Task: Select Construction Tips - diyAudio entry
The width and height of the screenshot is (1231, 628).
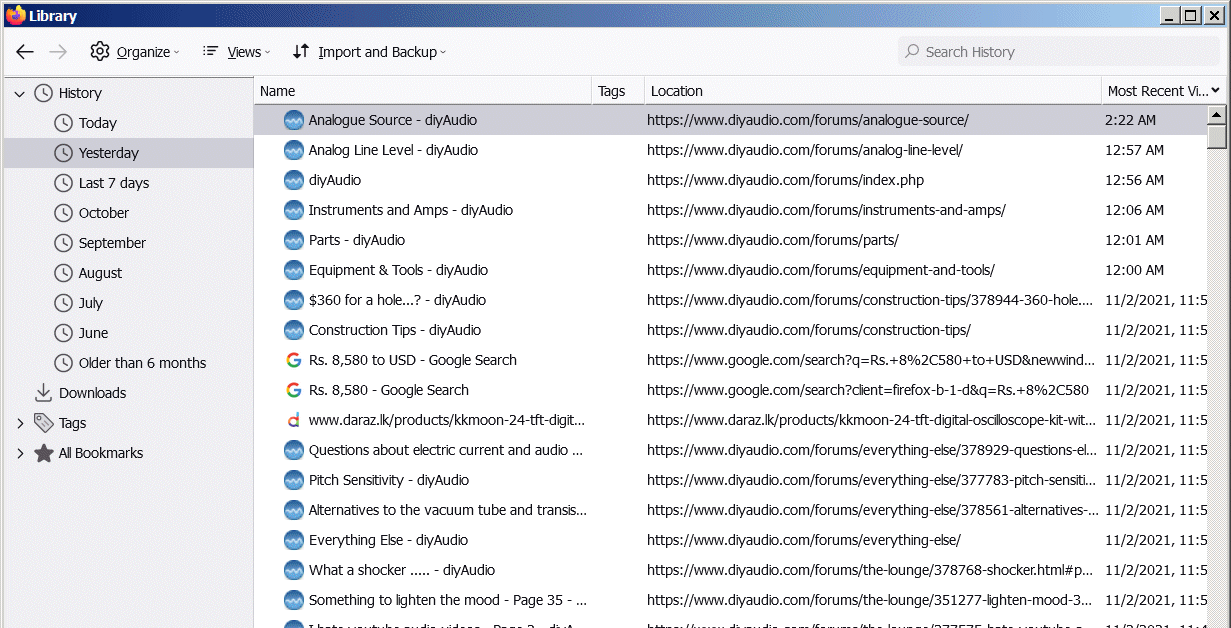Action: tap(729, 330)
